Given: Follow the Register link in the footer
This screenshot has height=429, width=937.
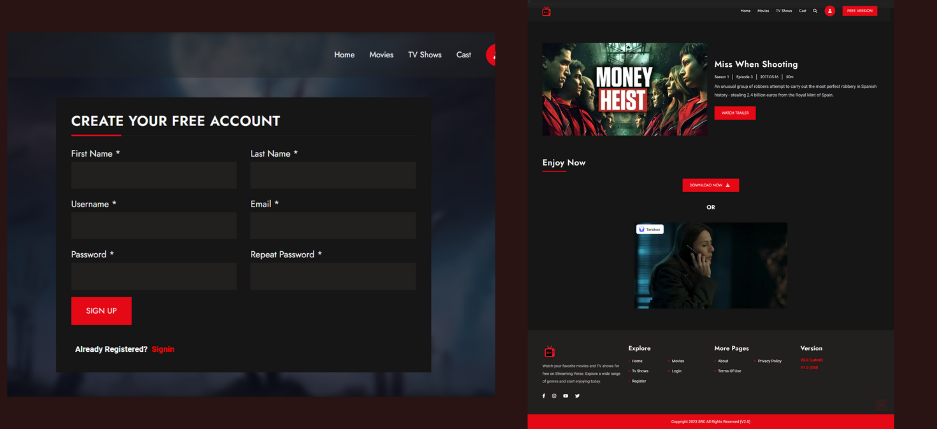Looking at the screenshot, I should (x=639, y=381).
